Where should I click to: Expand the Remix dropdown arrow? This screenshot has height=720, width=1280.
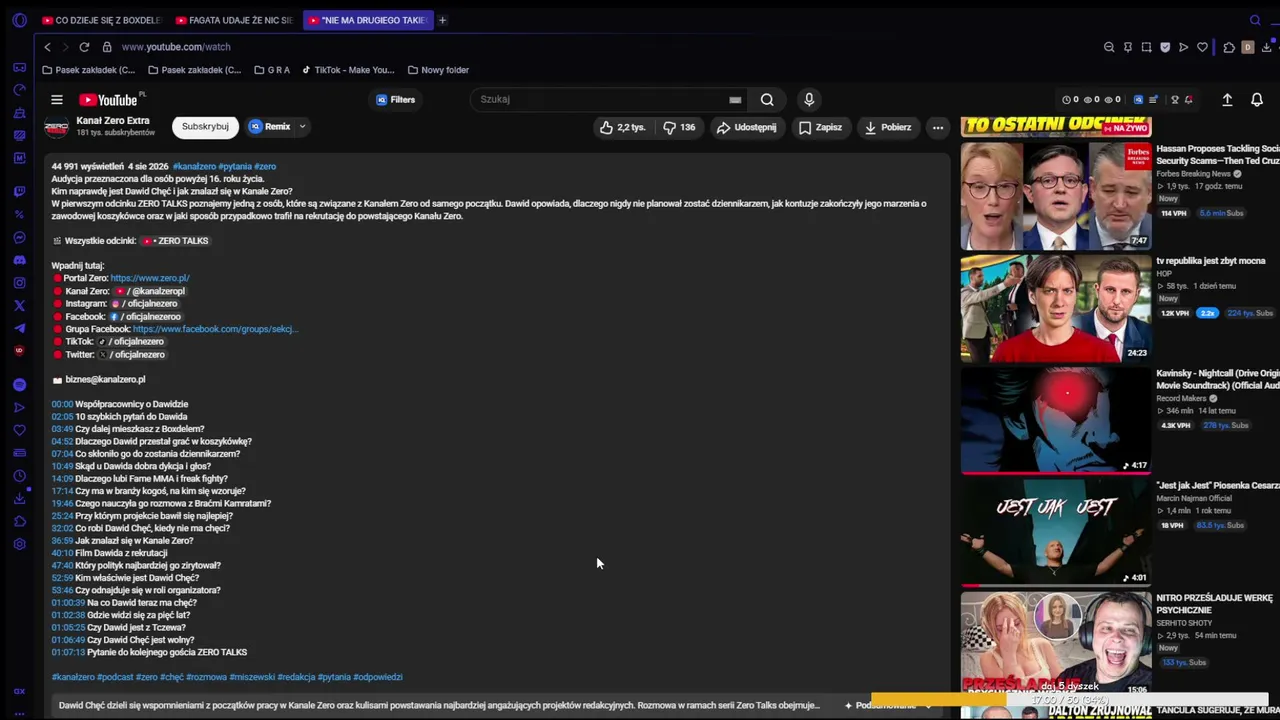[302, 127]
